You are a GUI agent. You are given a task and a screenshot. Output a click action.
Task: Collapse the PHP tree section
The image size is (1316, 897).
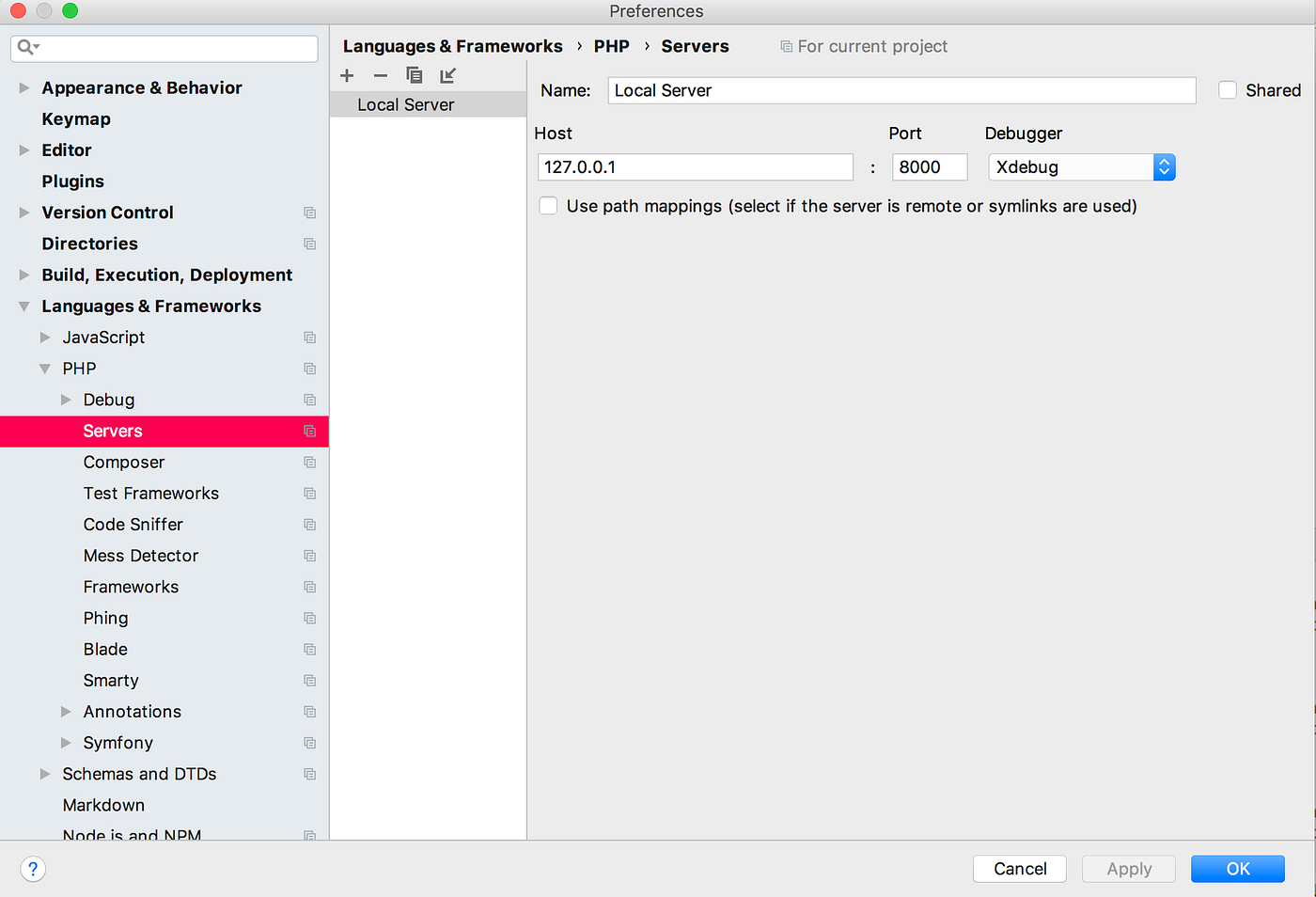45,369
